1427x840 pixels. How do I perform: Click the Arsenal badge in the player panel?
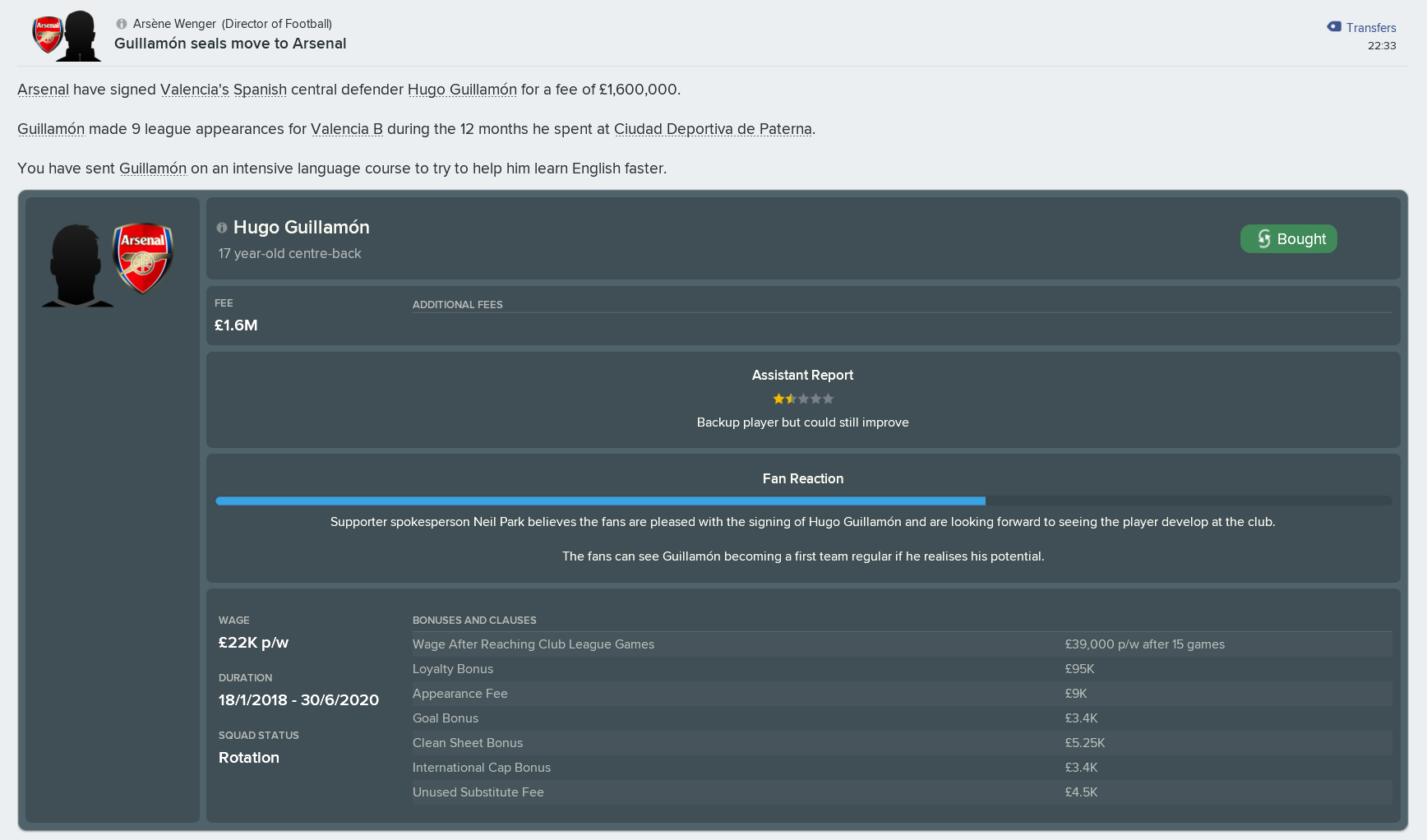pos(143,258)
